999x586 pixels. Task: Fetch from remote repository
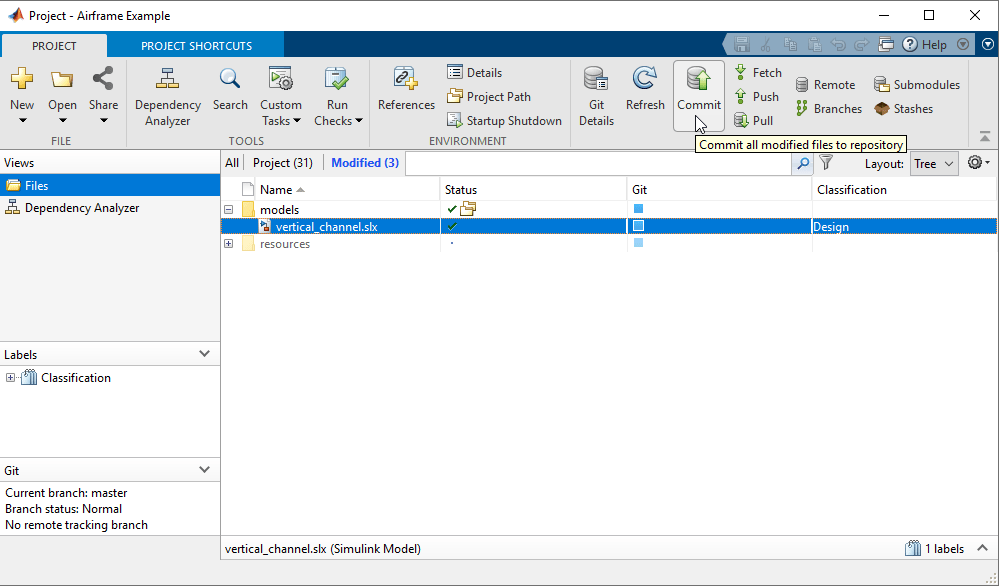point(758,73)
